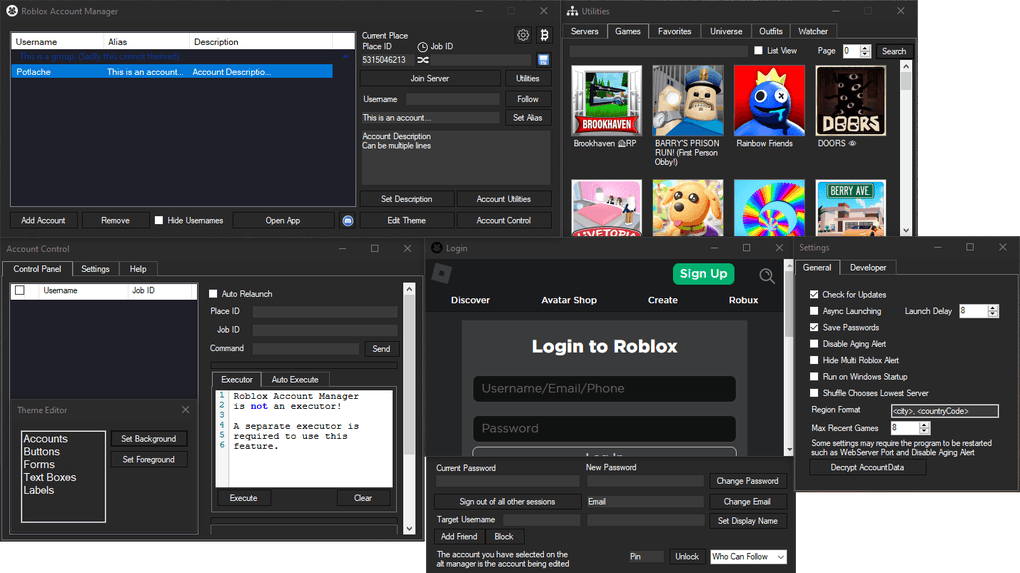This screenshot has height=573, width=1020.
Task: Click the clock icon beside Job ID
Action: [422, 47]
